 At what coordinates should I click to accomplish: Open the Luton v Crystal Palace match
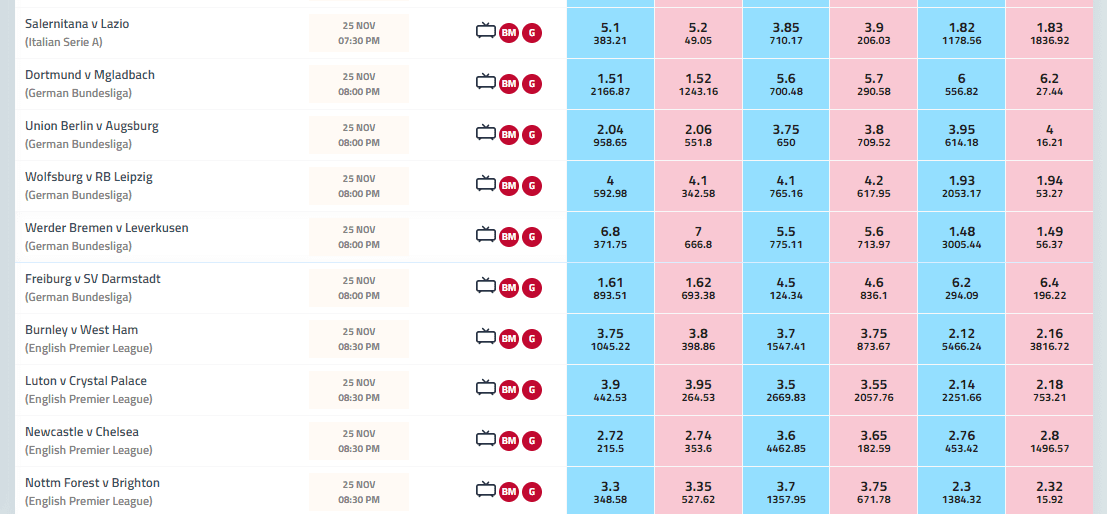[x=86, y=381]
